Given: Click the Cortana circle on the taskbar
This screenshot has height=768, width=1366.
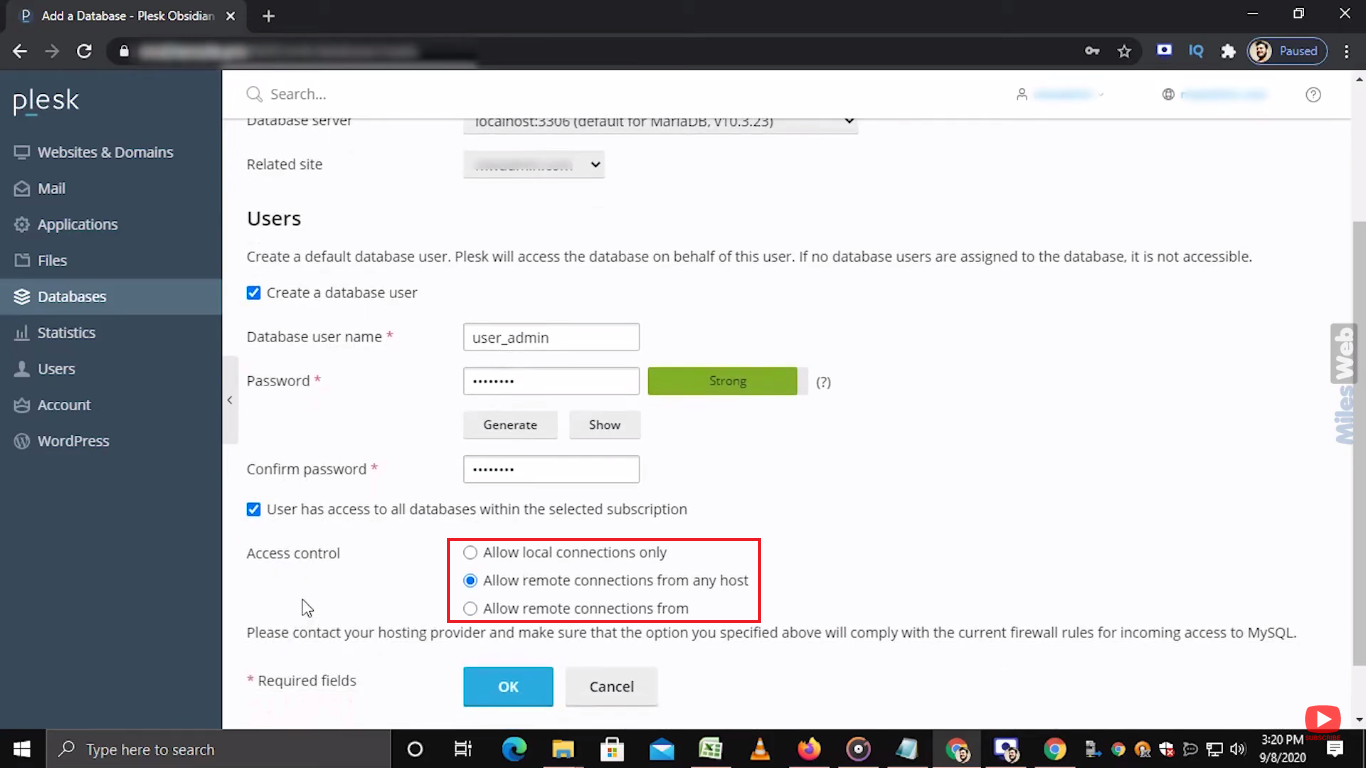Looking at the screenshot, I should pyautogui.click(x=415, y=749).
